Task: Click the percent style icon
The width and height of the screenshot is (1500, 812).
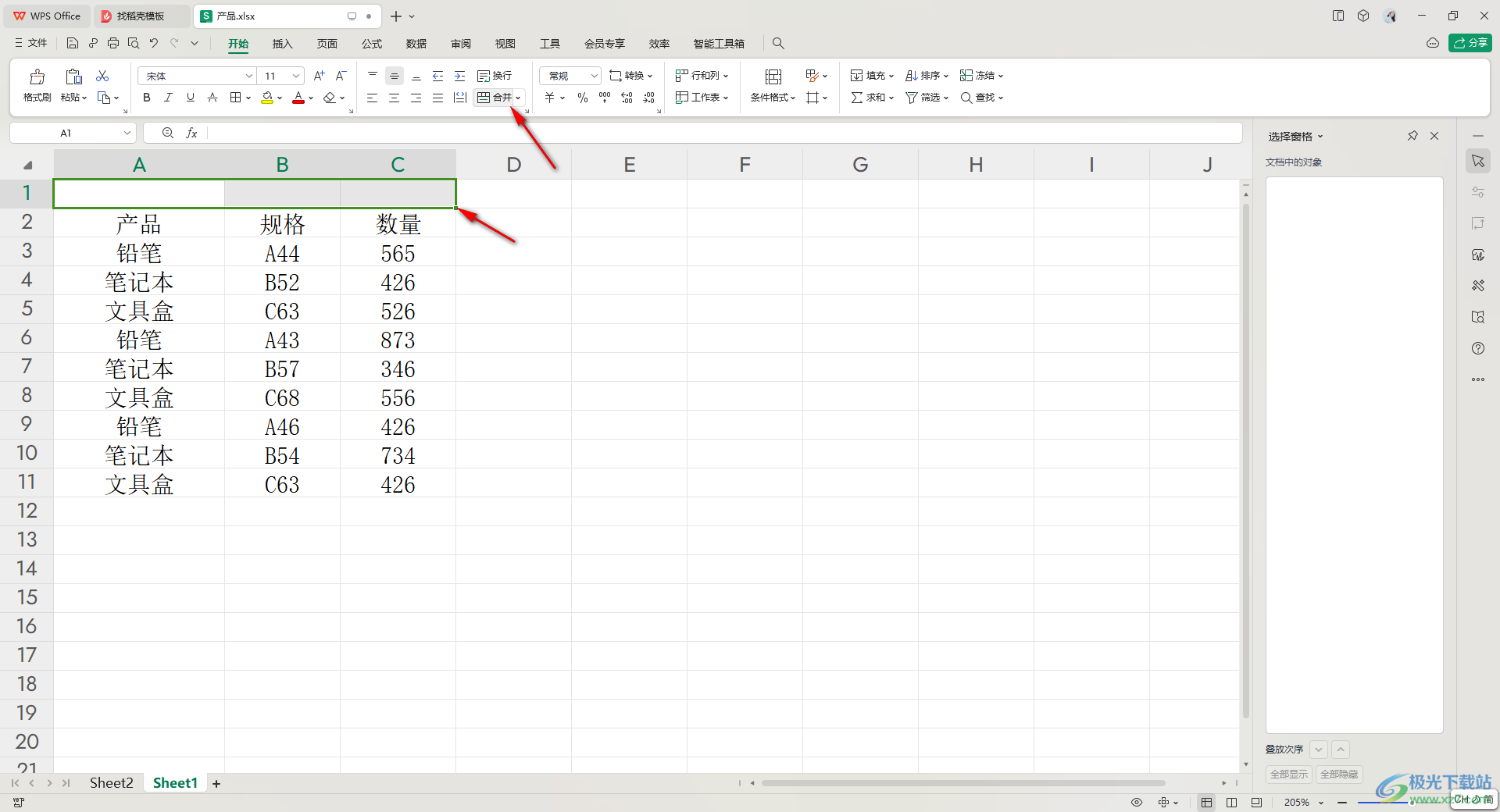Action: (x=583, y=98)
